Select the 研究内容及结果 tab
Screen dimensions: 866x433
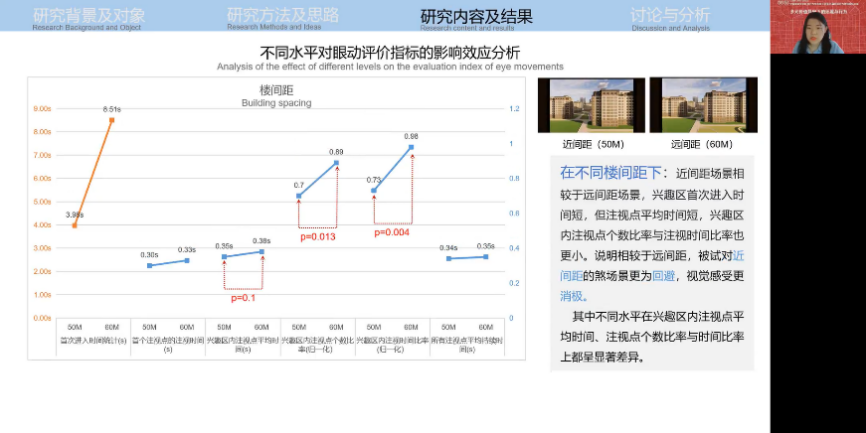point(476,17)
